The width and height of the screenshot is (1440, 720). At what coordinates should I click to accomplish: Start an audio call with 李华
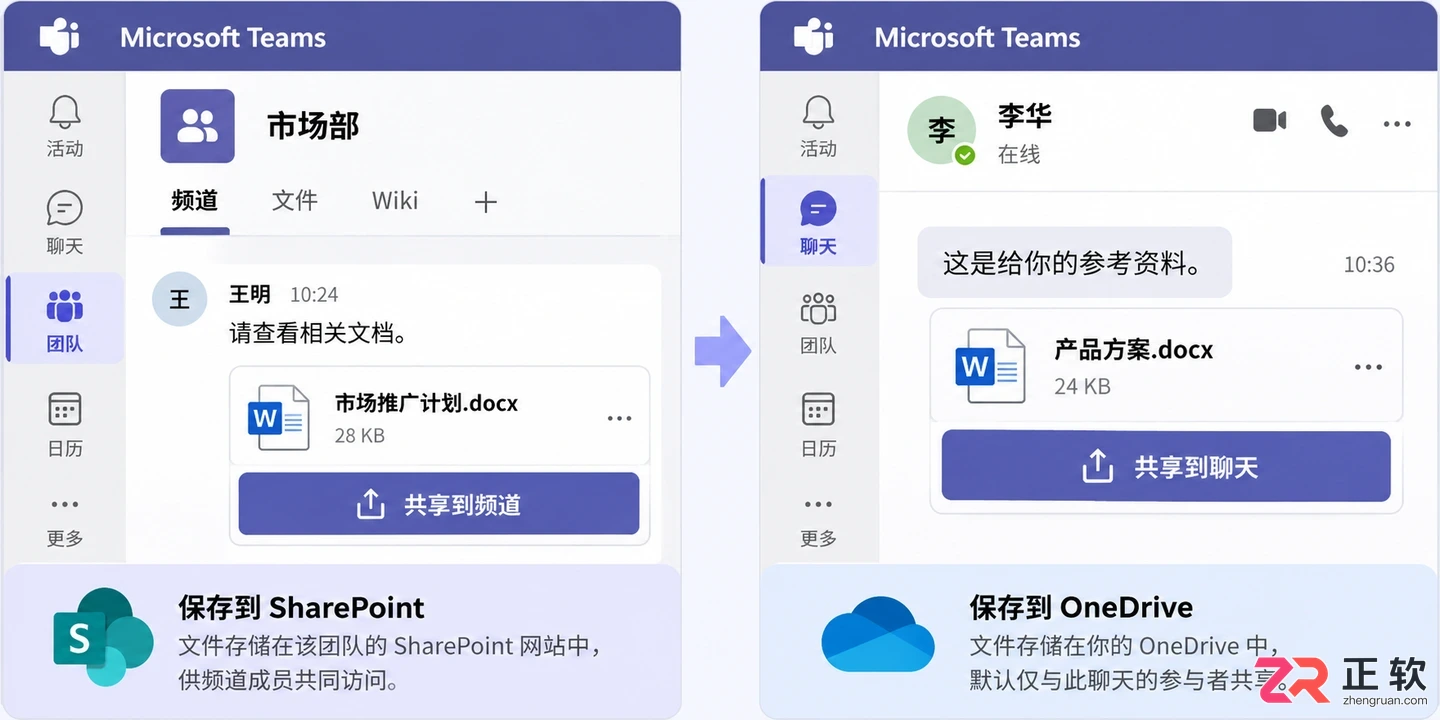click(1334, 121)
